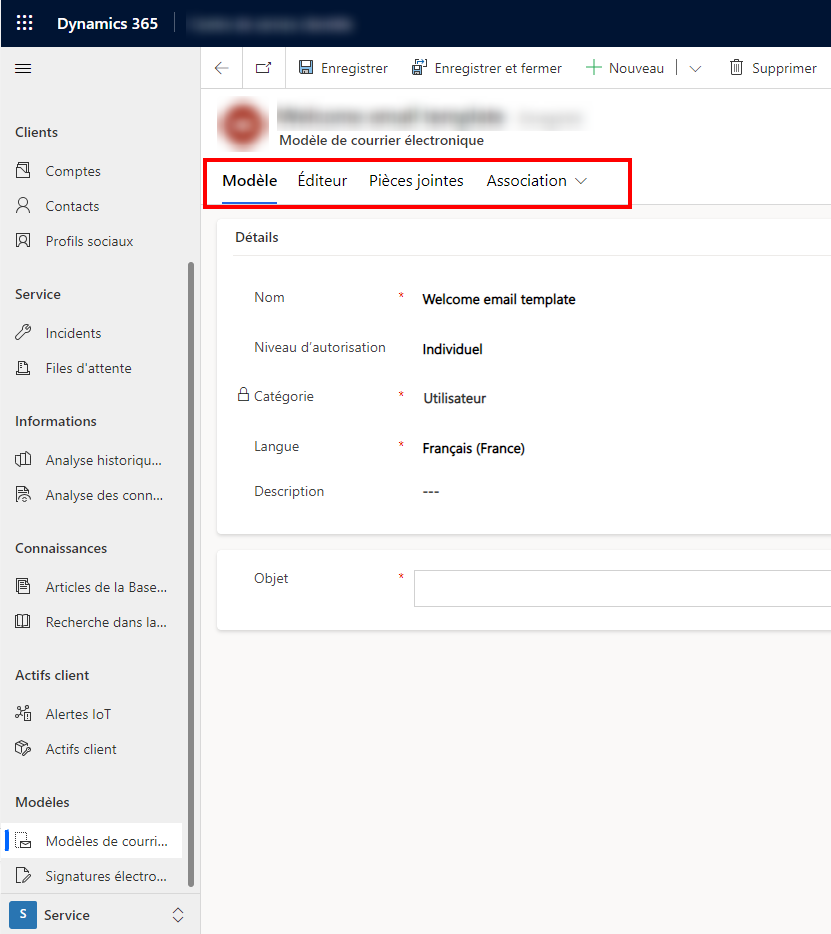Click the Supprimer trash icon
The height and width of the screenshot is (934, 831).
click(x=737, y=67)
